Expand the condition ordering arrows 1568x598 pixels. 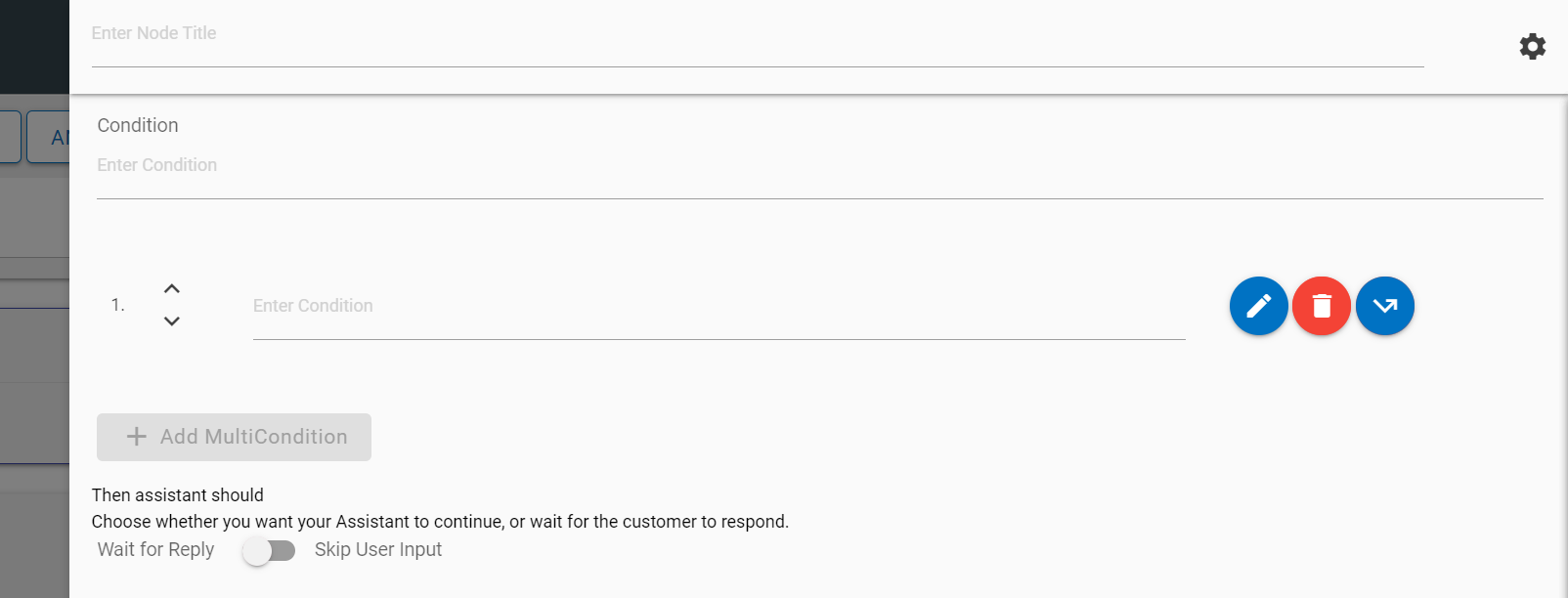tap(171, 304)
